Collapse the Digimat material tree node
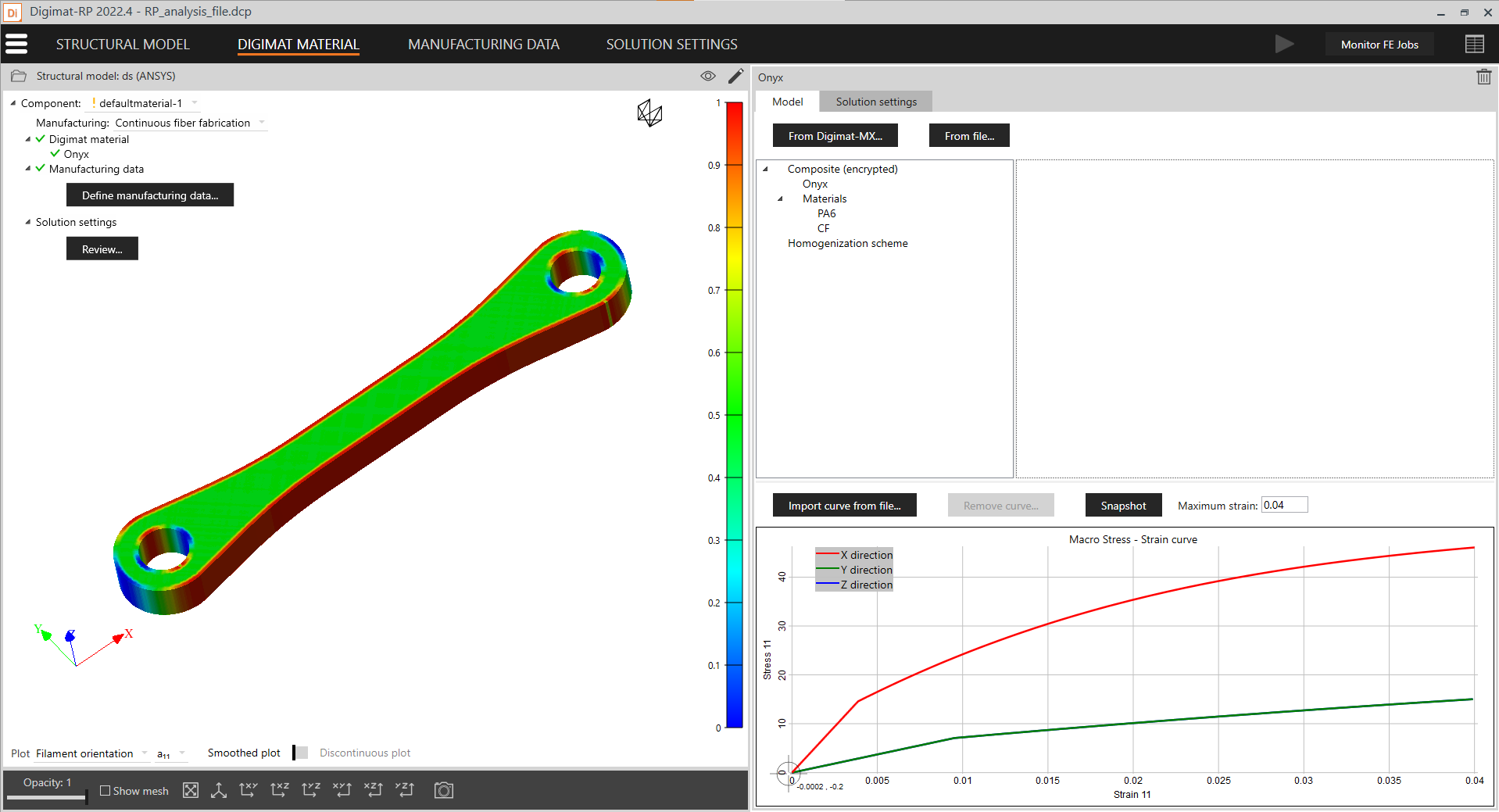Viewport: 1499px width, 812px height. click(28, 139)
